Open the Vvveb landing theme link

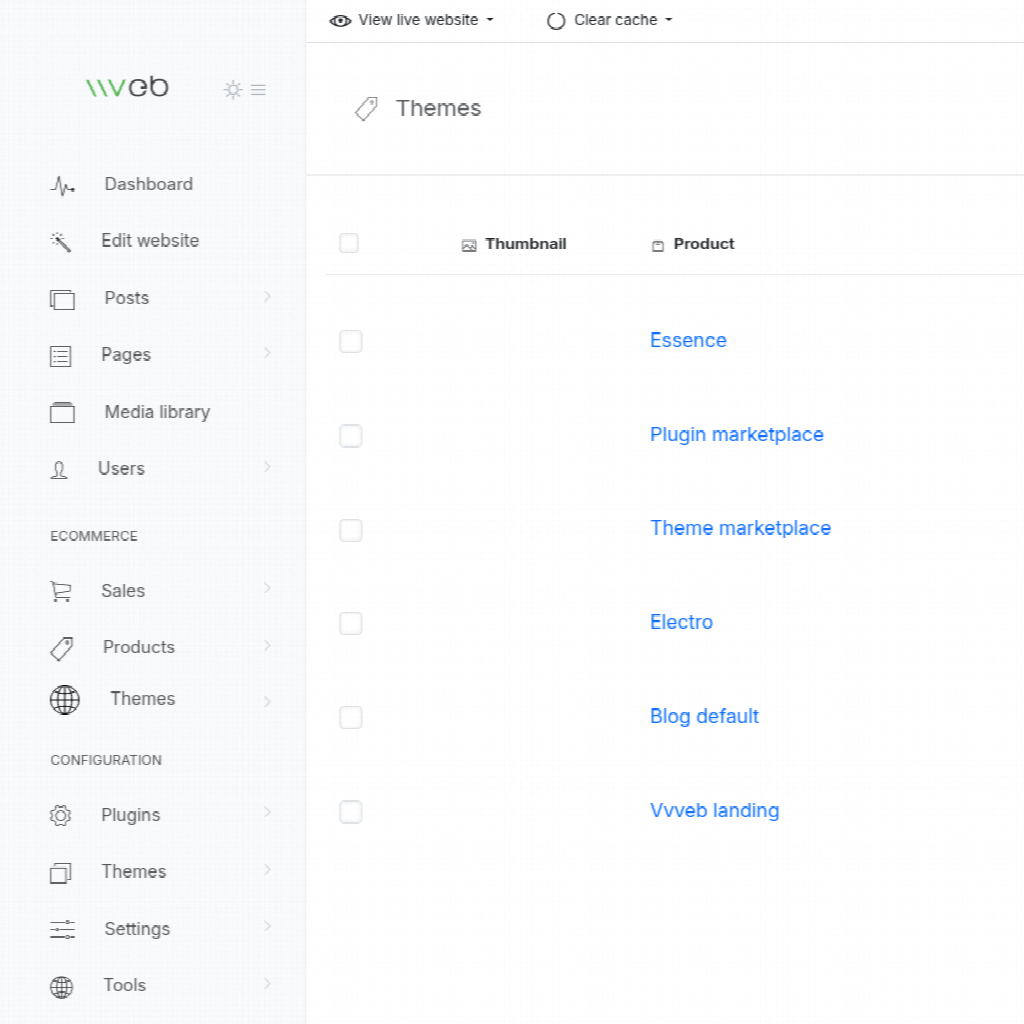pos(714,811)
